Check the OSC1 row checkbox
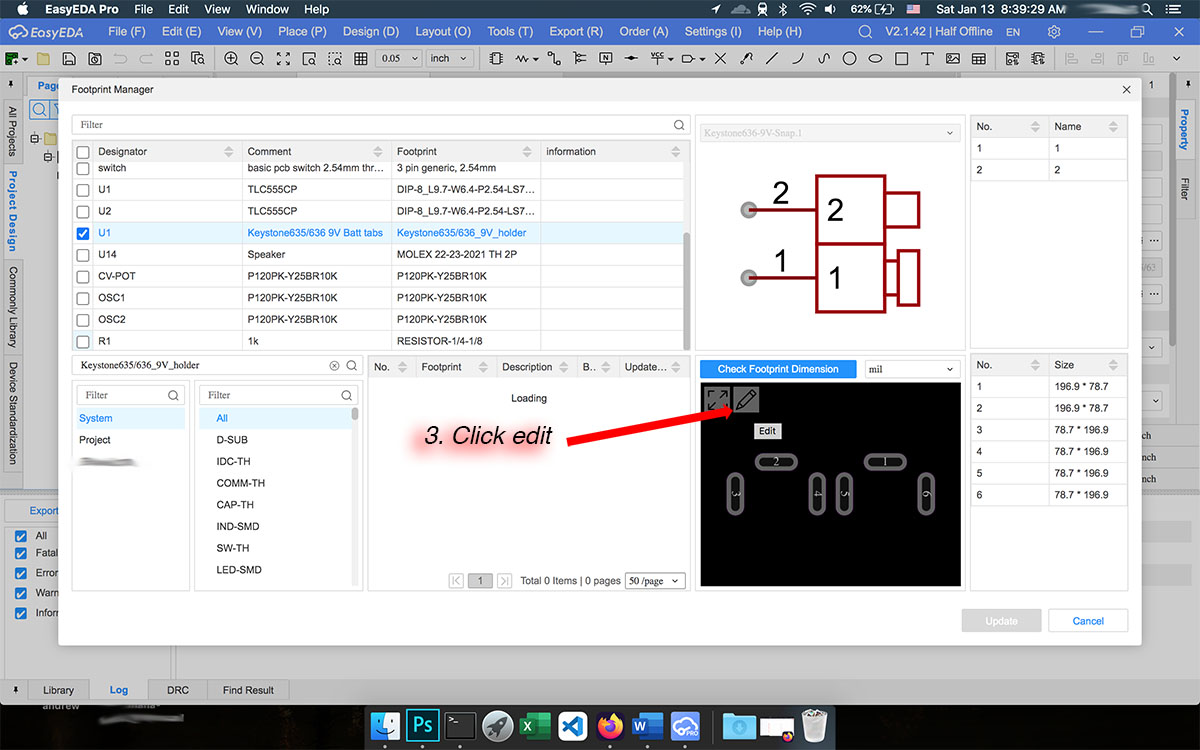 (x=83, y=298)
